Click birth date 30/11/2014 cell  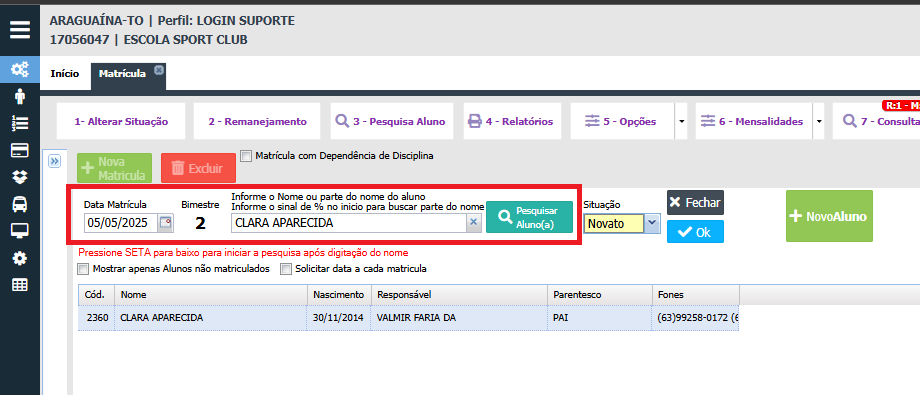tap(340, 318)
